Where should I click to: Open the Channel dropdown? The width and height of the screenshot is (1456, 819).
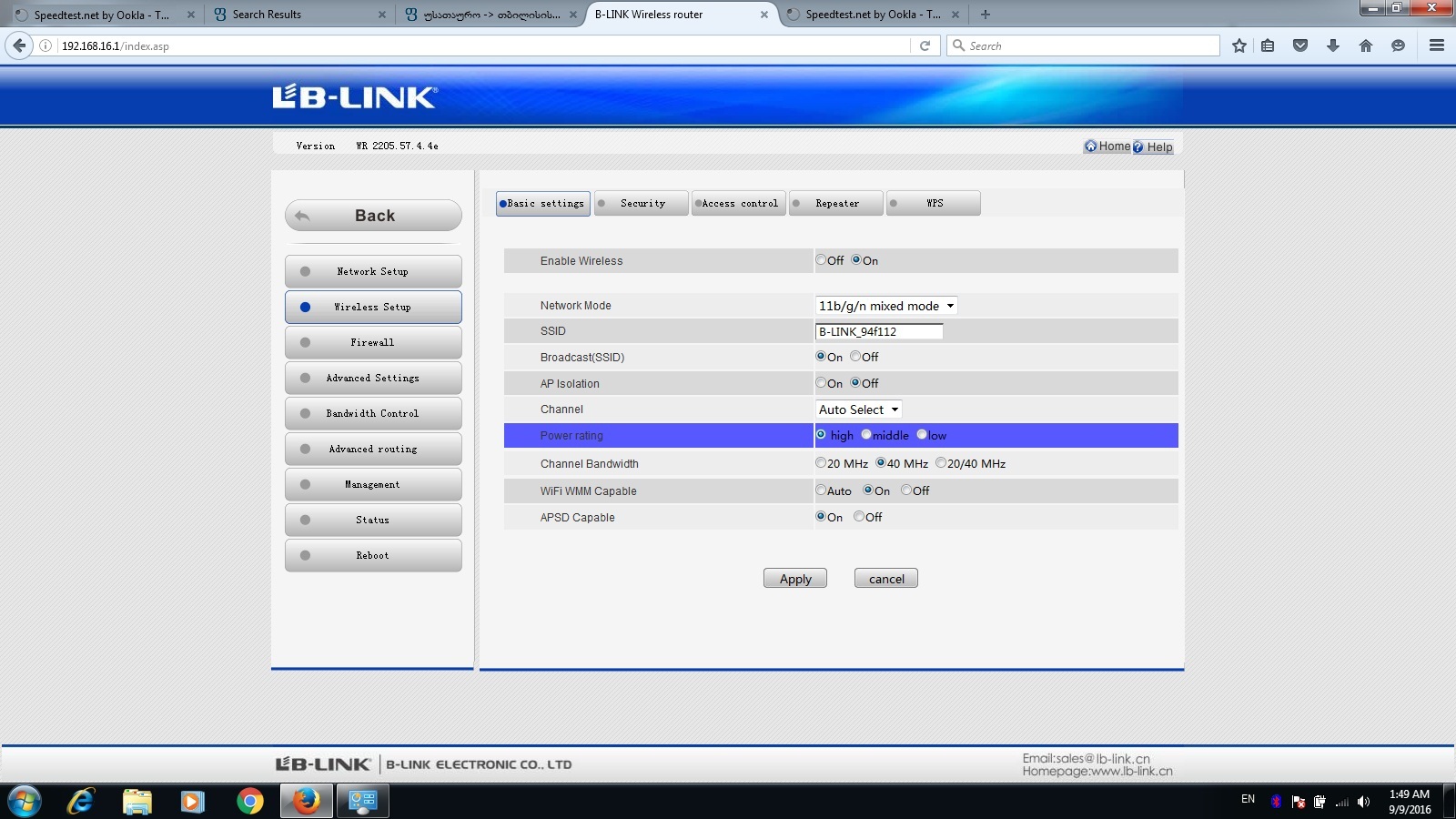pyautogui.click(x=858, y=409)
